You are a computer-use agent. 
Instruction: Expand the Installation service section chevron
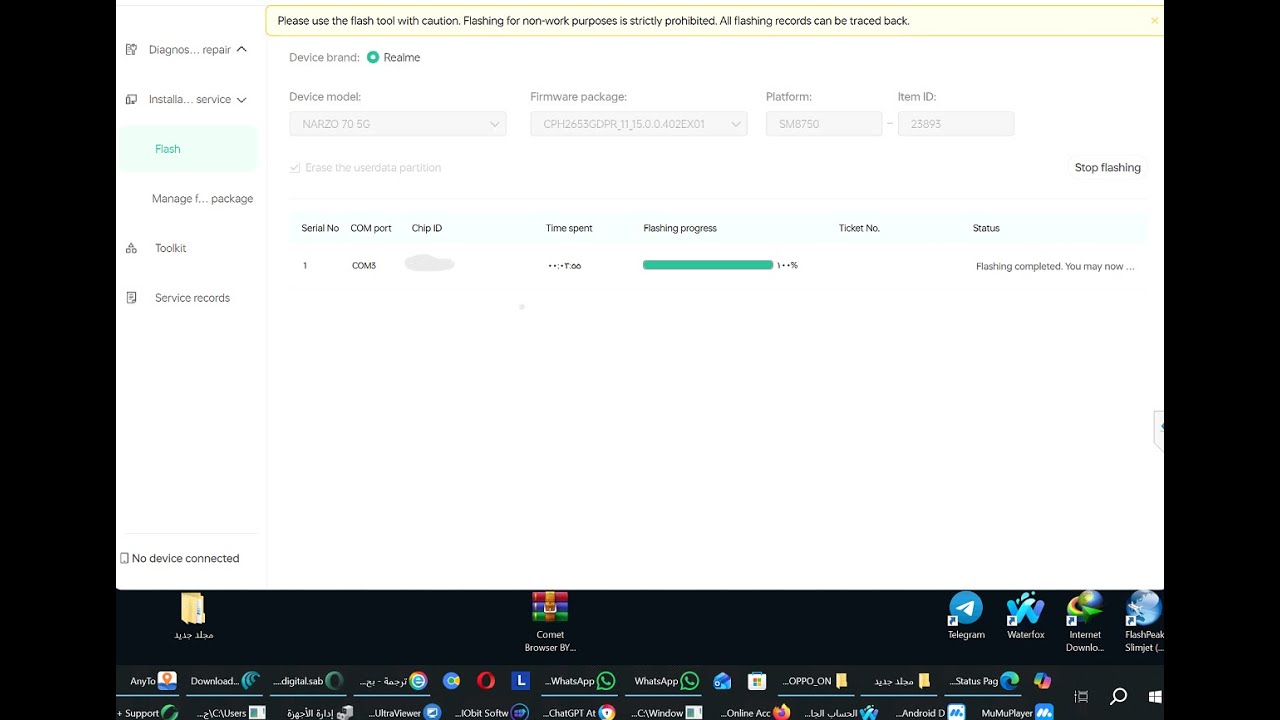pos(242,99)
